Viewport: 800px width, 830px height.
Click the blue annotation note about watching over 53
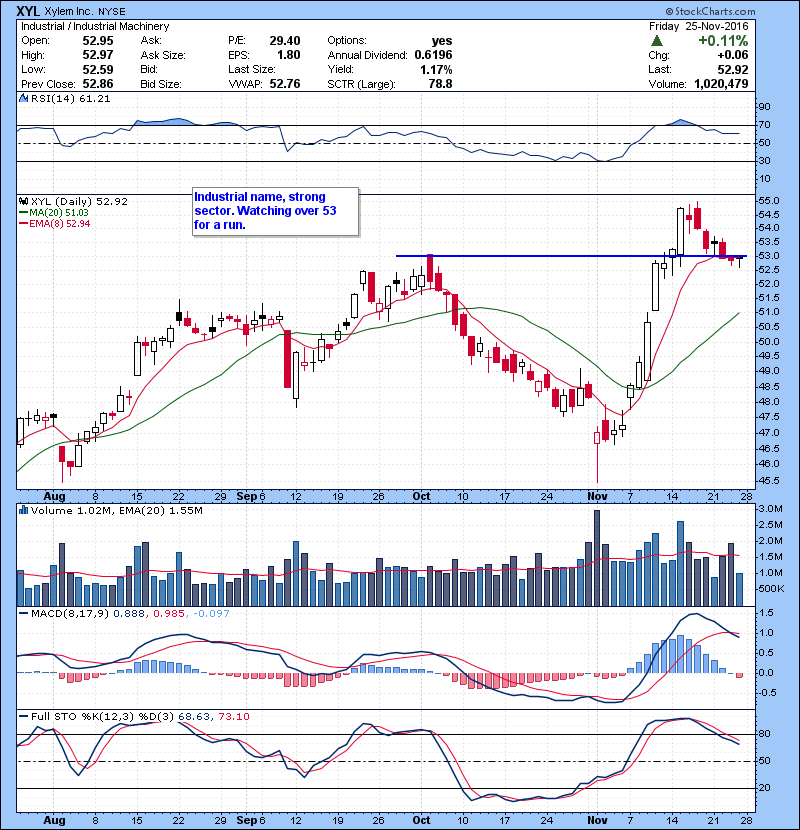coord(275,211)
